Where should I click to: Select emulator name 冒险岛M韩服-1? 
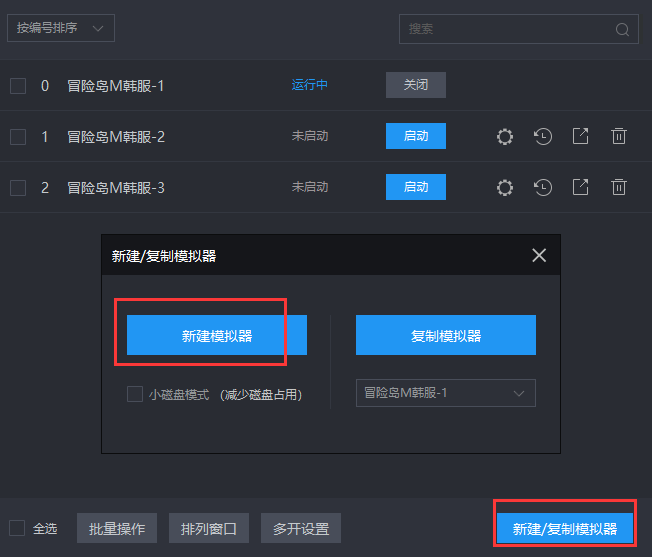tap(116, 86)
